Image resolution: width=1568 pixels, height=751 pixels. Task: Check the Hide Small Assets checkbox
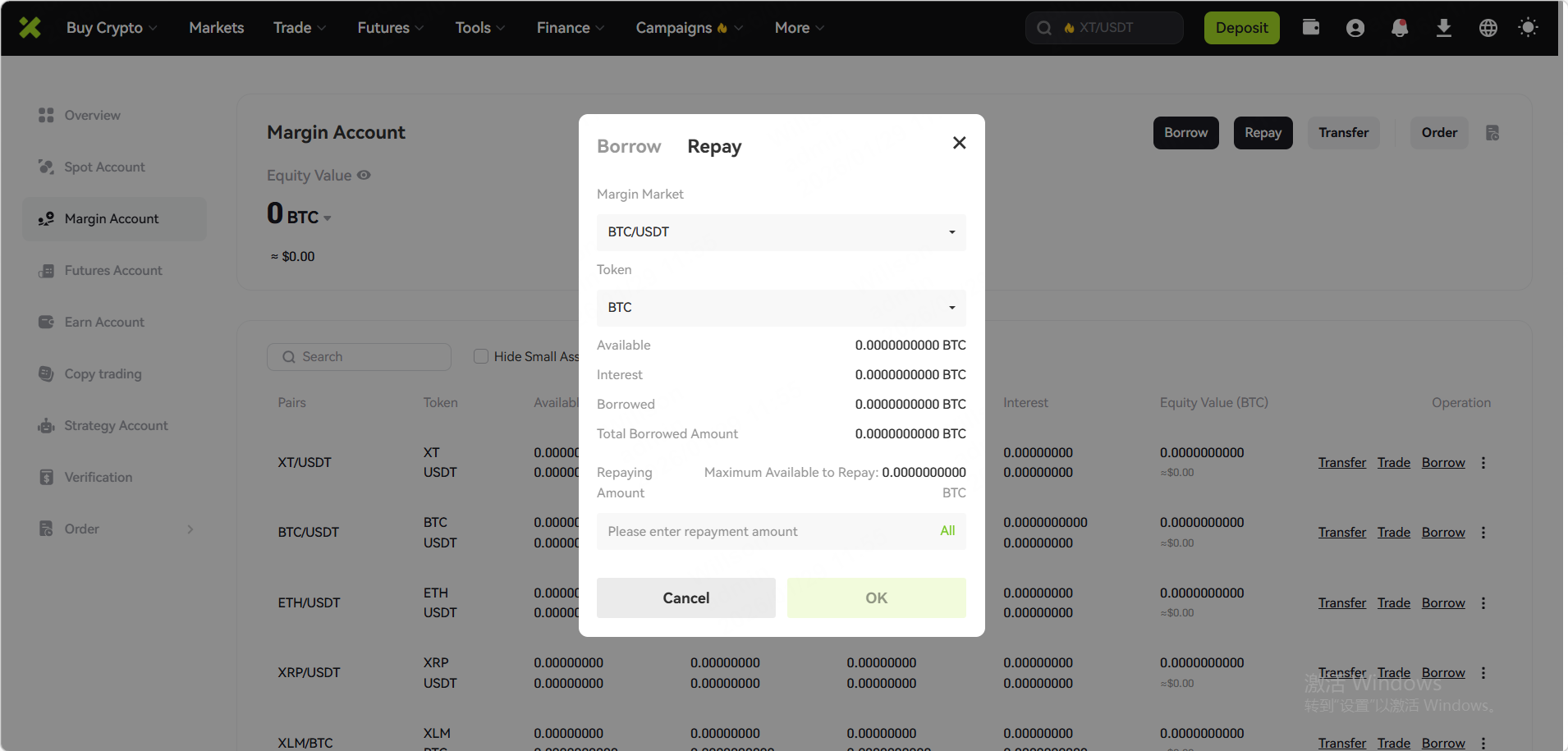point(481,356)
